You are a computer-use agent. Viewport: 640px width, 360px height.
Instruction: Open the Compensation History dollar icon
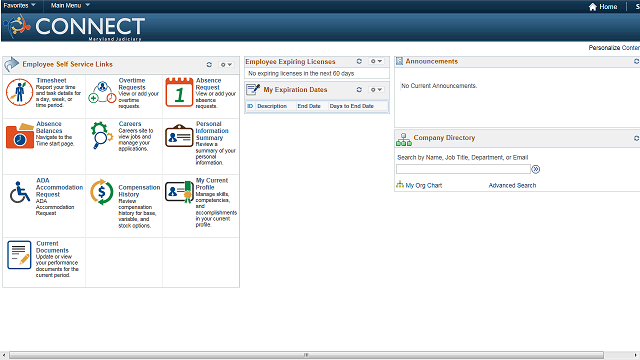pyautogui.click(x=102, y=192)
